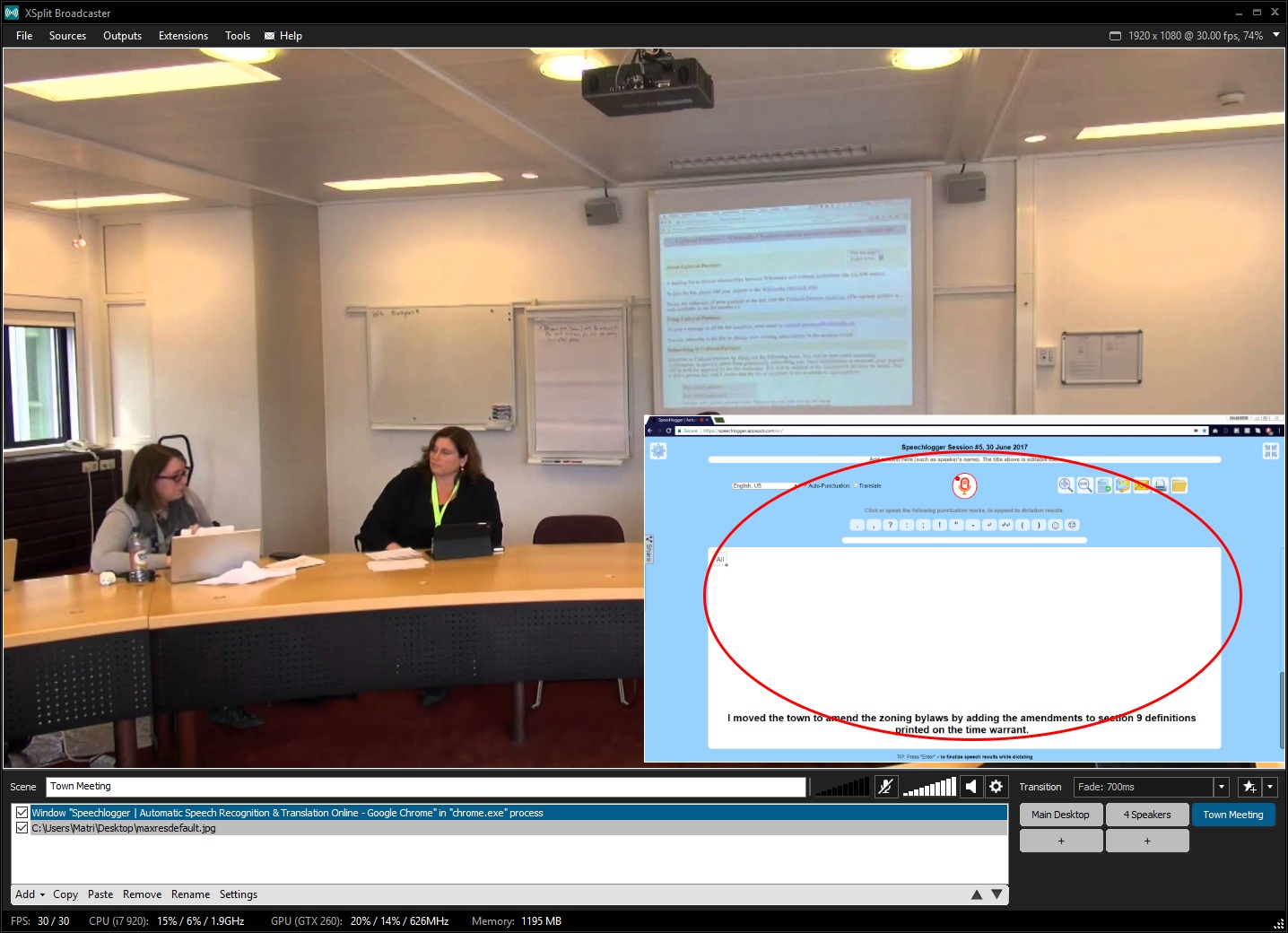Open the File menu
This screenshot has height=933, width=1288.
click(24, 36)
